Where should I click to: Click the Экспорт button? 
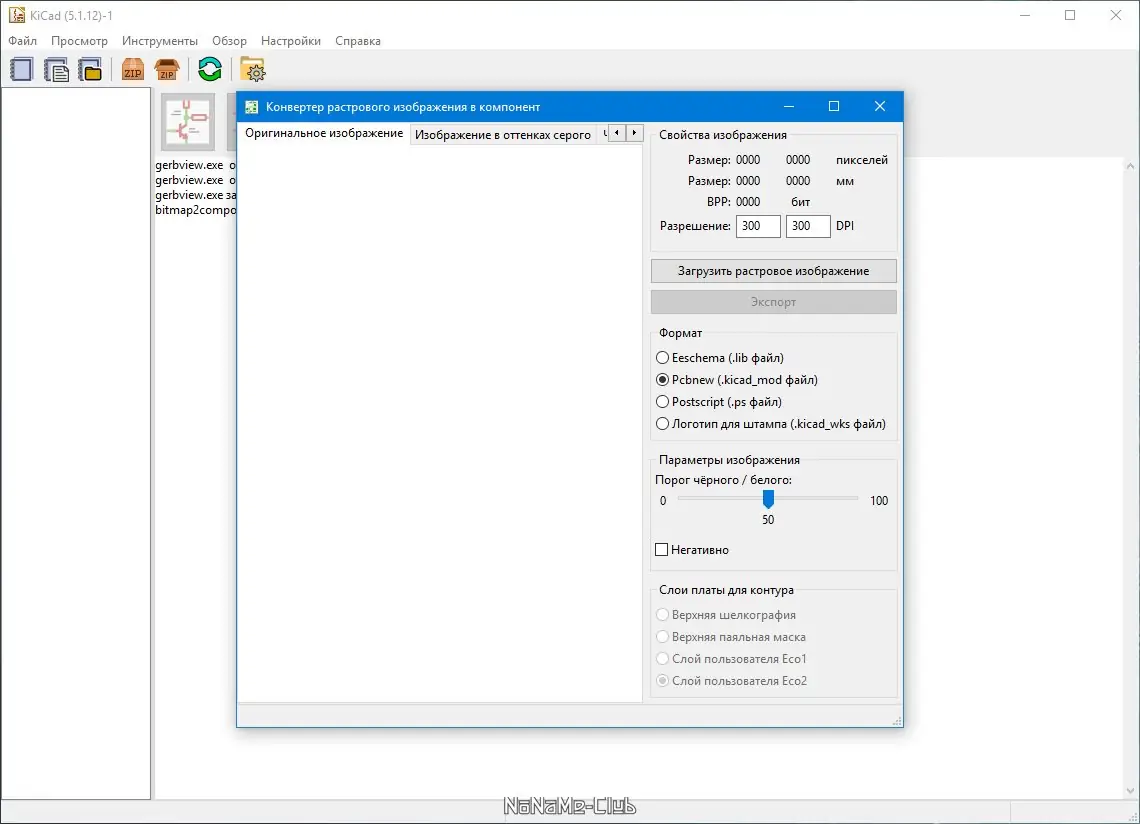[774, 302]
